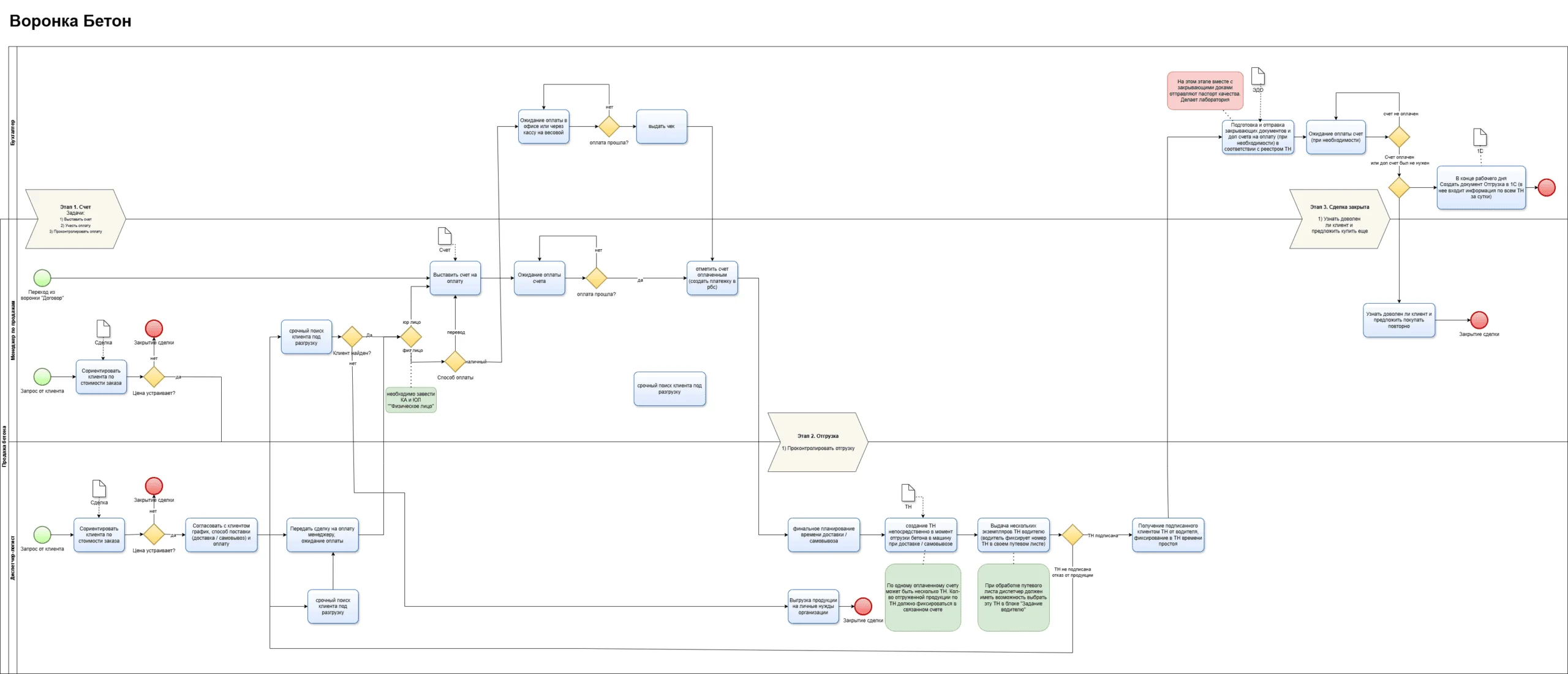1568x674 pixels.
Task: Select the юр лицо / физ лицо gateway
Action: pyautogui.click(x=411, y=337)
